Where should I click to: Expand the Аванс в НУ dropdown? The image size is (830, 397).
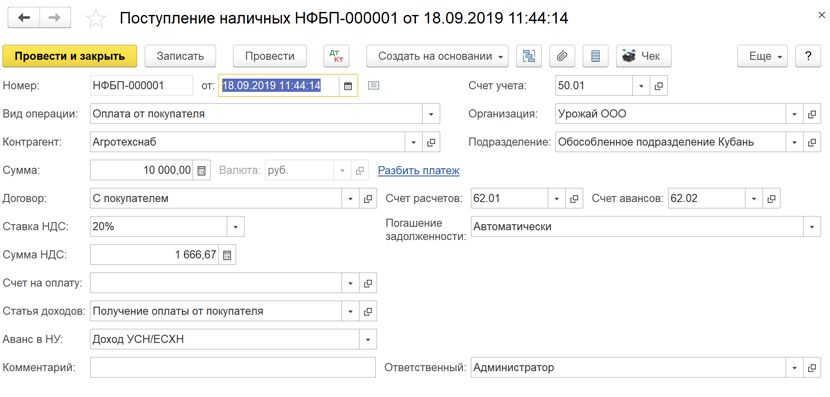click(x=368, y=339)
